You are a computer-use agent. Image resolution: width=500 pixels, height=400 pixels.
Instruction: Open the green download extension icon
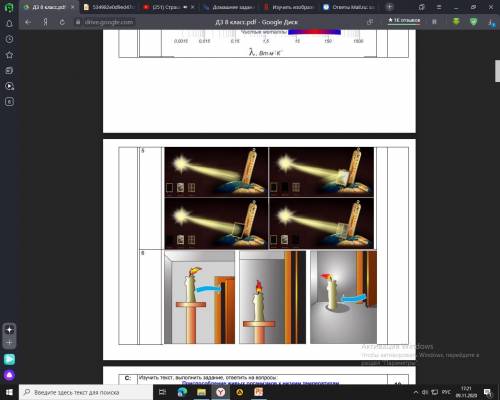(x=456, y=22)
